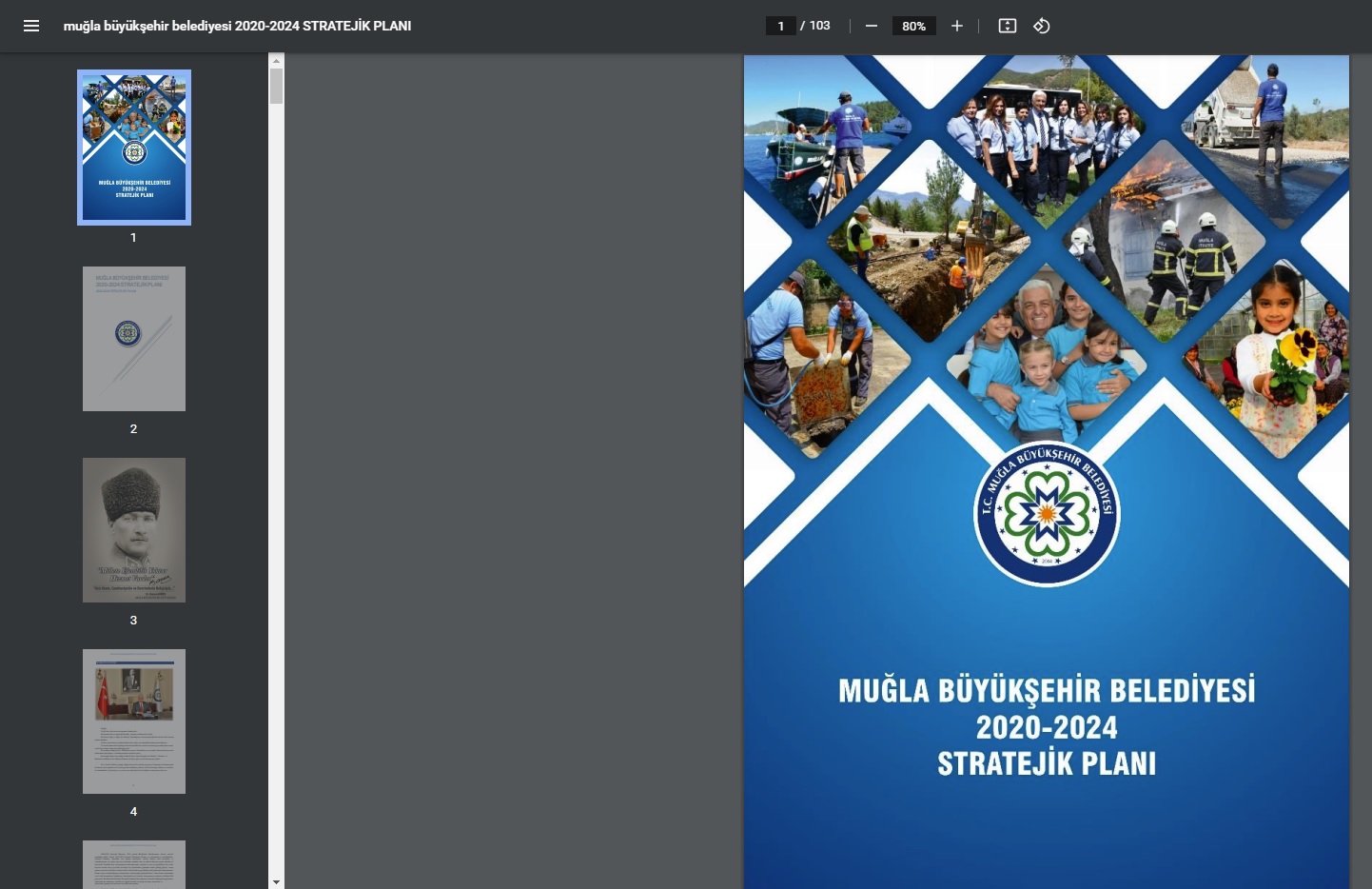
Task: Open the page 2 thumbnail
Action: (134, 339)
